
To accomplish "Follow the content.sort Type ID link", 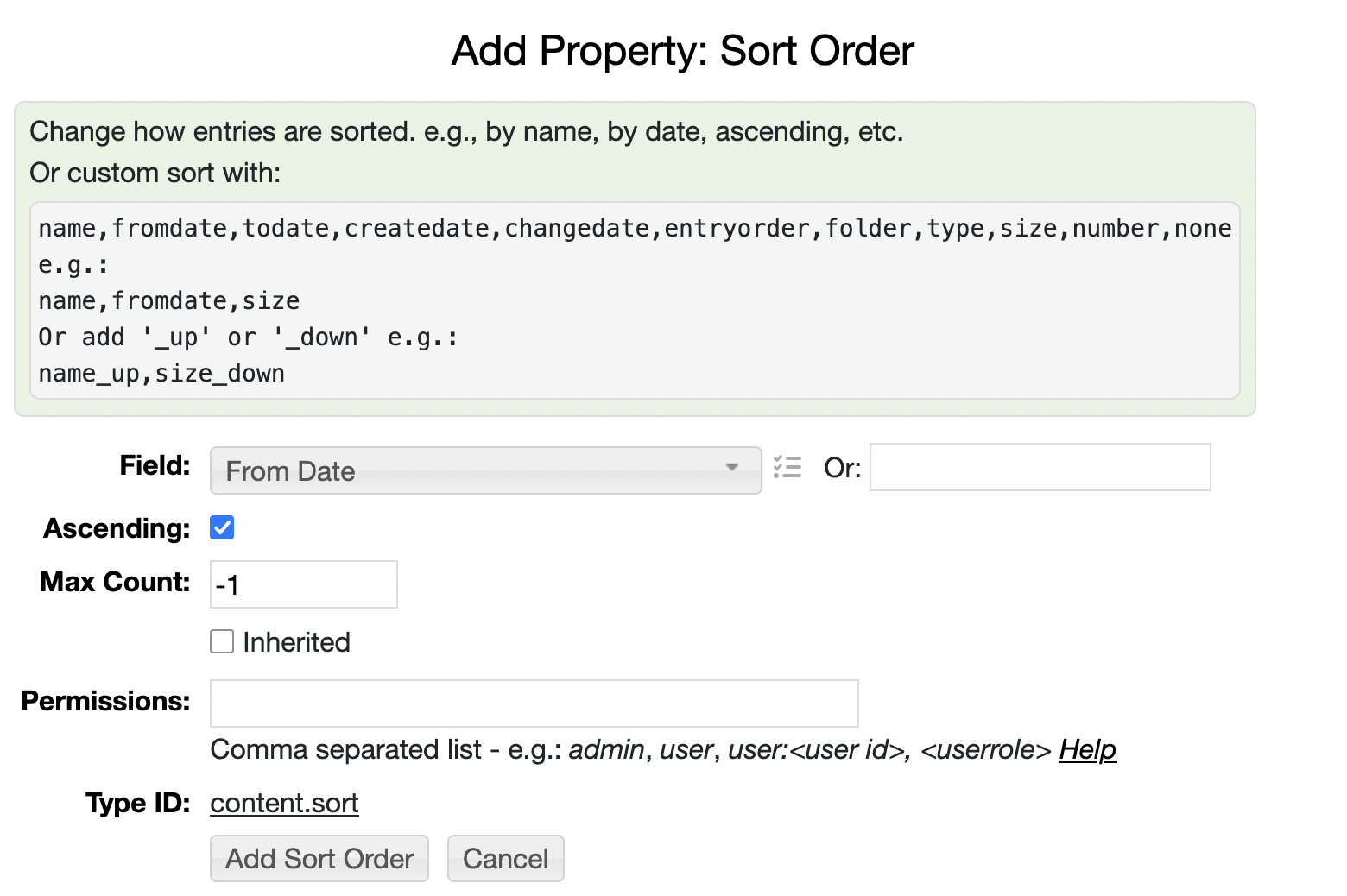I will click(x=284, y=803).
